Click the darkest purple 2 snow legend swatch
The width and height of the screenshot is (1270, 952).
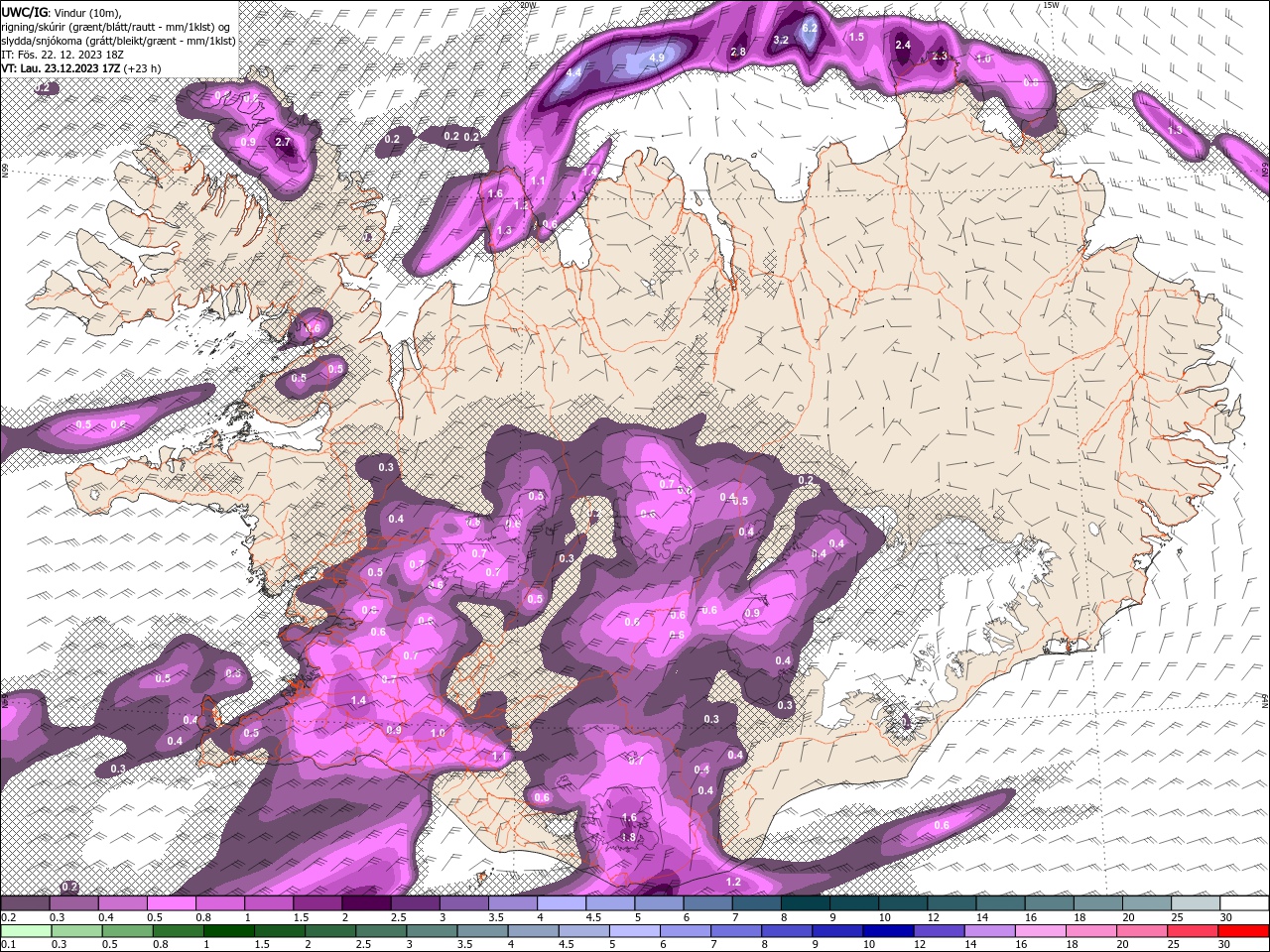coord(366,903)
